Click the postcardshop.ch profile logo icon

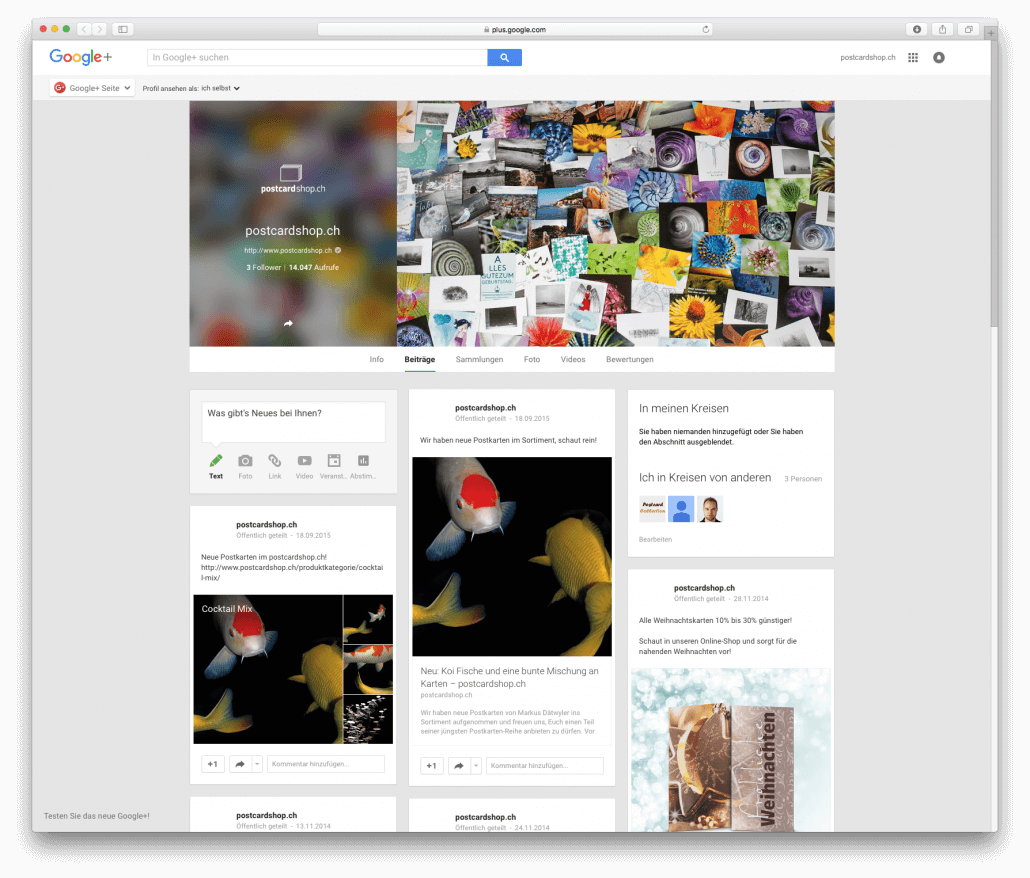tap(292, 179)
